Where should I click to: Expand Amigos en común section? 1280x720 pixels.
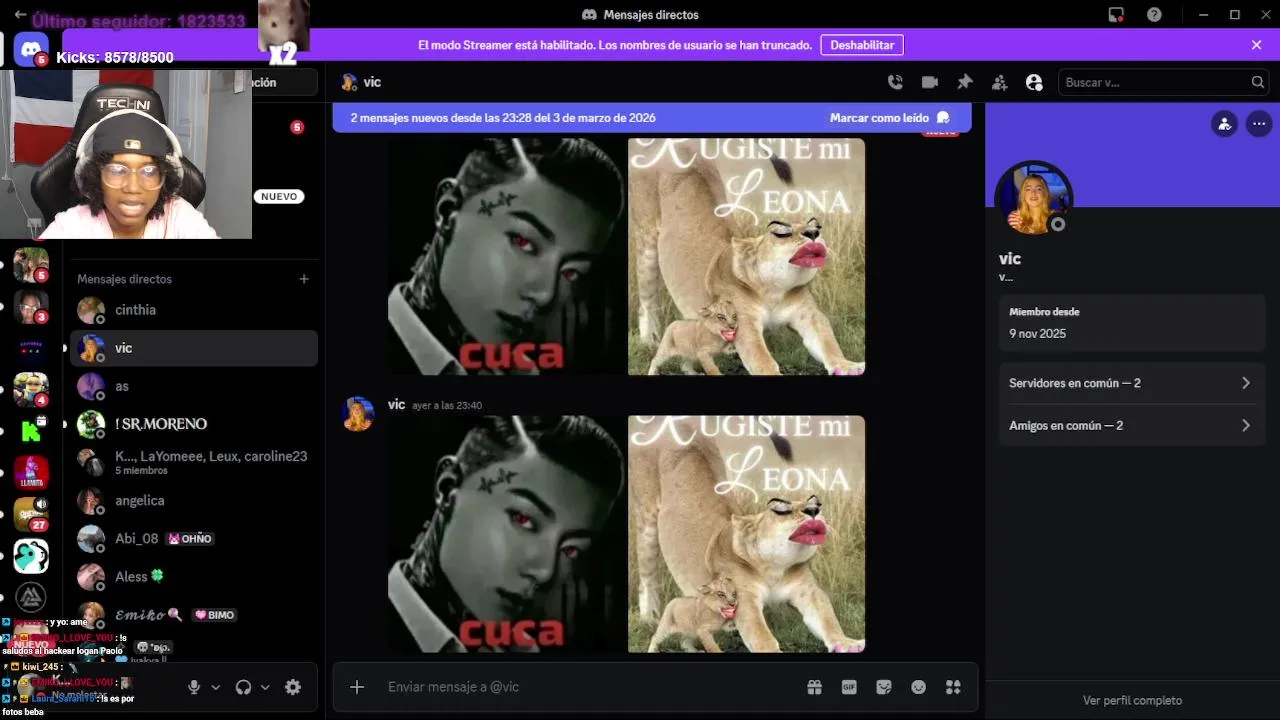(1130, 425)
